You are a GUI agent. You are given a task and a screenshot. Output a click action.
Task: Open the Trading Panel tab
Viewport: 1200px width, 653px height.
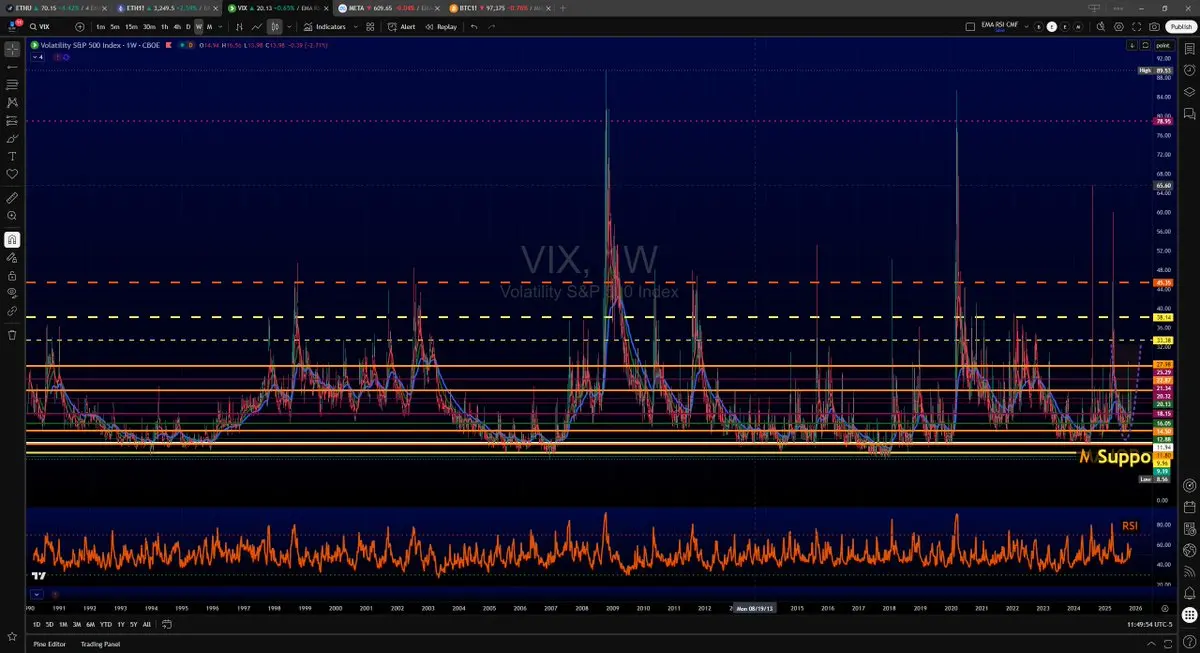coord(100,644)
